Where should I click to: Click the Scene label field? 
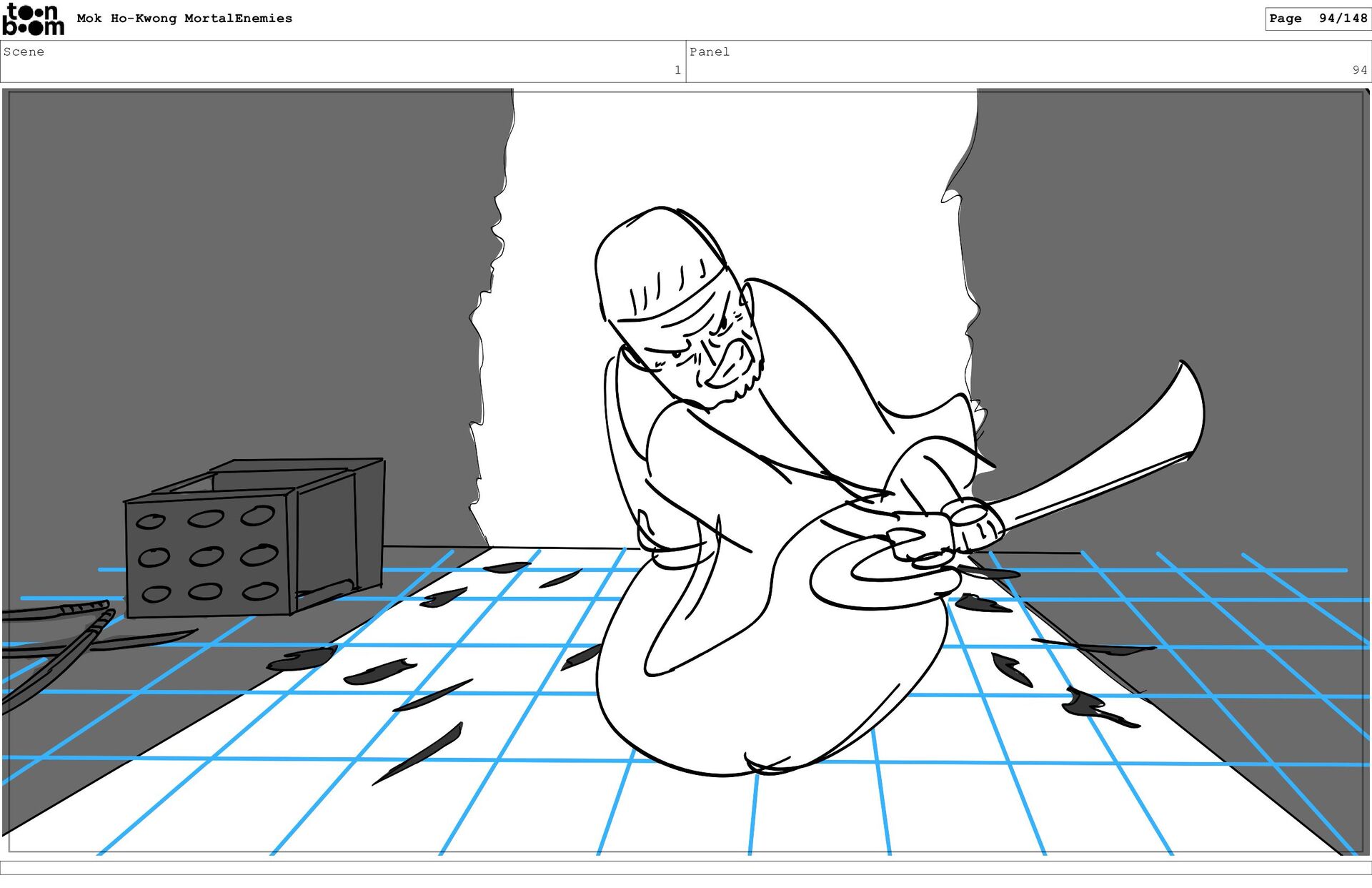pyautogui.click(x=24, y=51)
